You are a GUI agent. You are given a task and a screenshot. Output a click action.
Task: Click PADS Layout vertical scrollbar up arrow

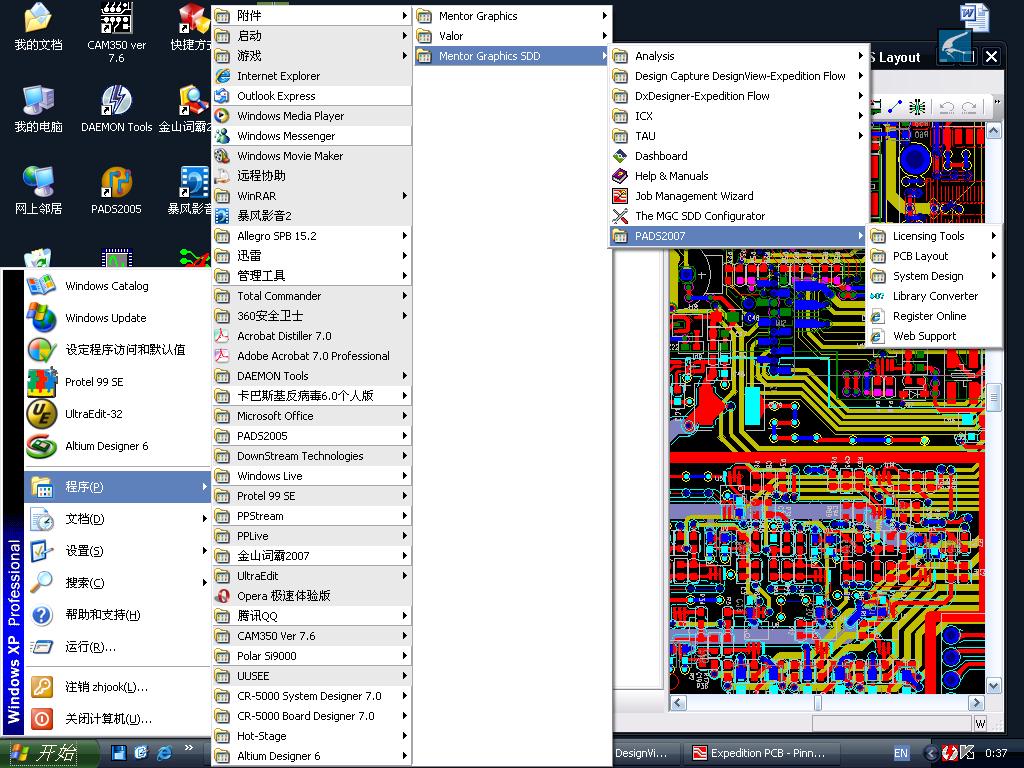(993, 131)
